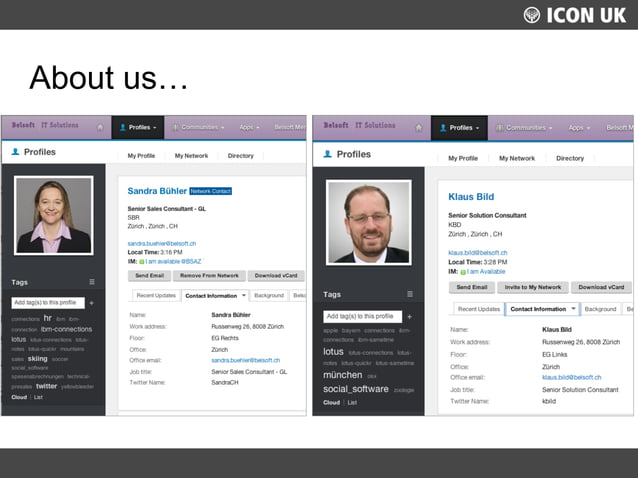The image size is (638, 478).
Task: Click home icon in right Belsoft navbar
Action: pos(418,128)
